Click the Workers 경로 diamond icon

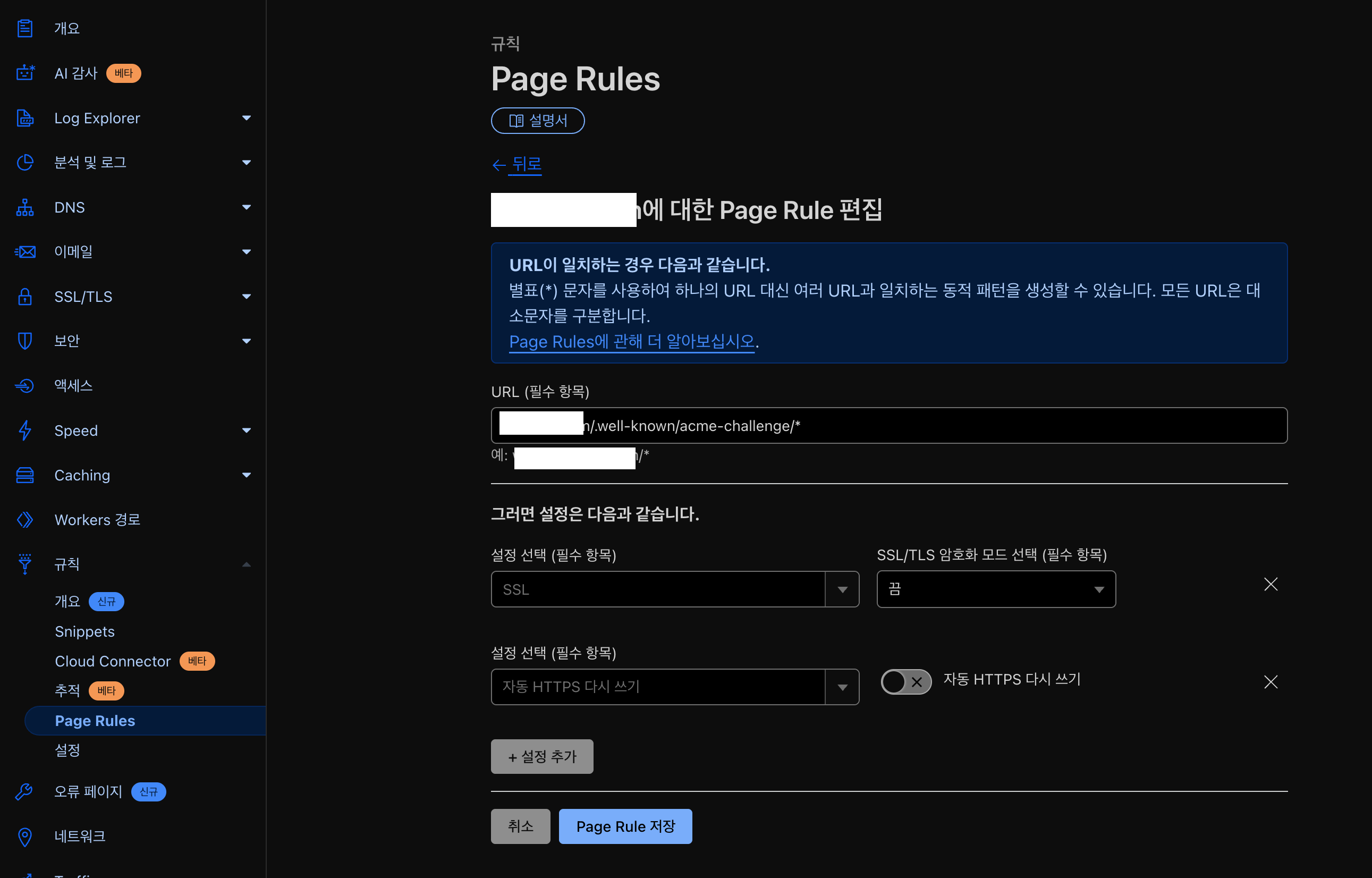[x=24, y=520]
